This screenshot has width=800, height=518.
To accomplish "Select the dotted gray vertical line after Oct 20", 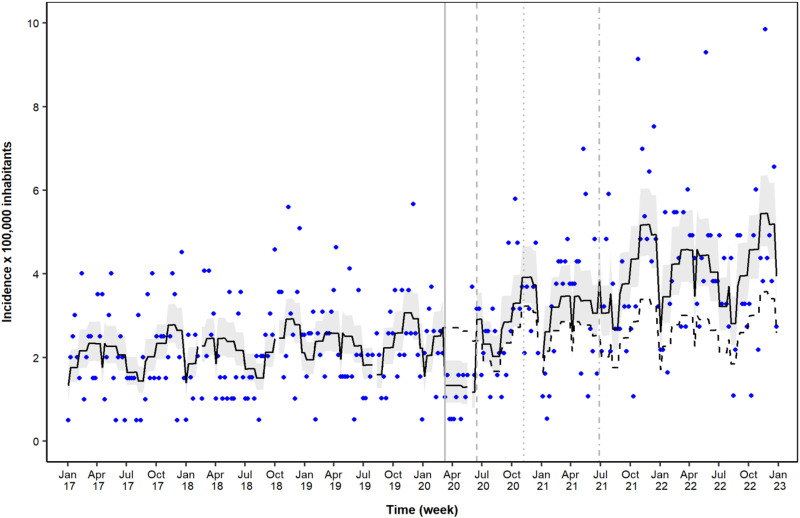I will tap(524, 232).
